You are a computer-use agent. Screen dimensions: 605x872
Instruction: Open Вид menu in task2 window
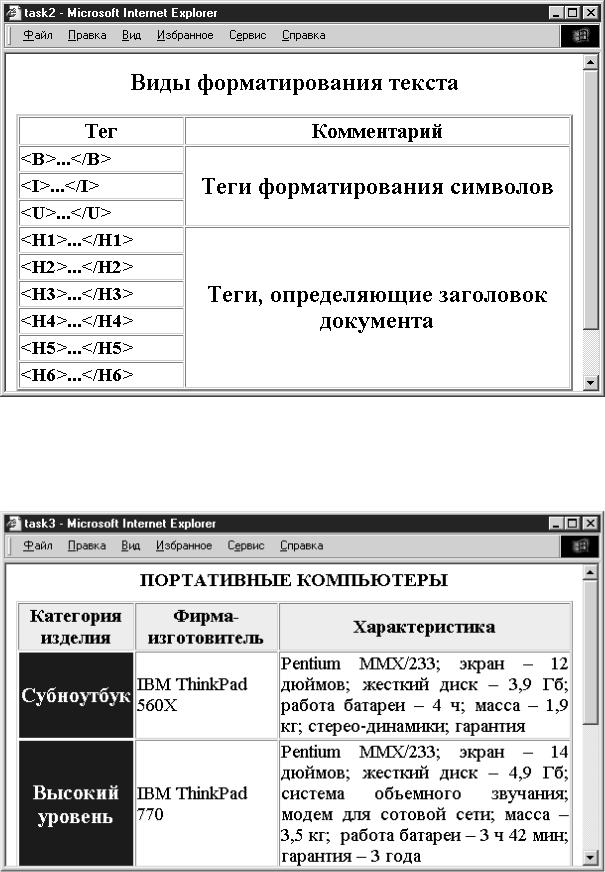(x=131, y=35)
